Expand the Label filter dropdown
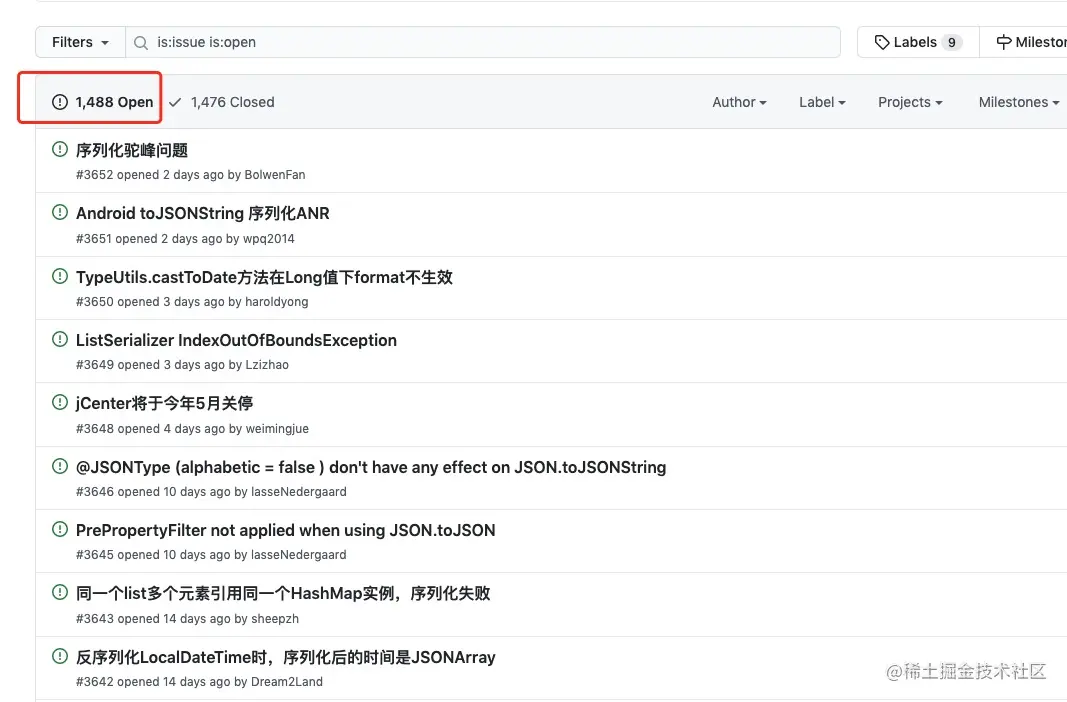 point(822,102)
